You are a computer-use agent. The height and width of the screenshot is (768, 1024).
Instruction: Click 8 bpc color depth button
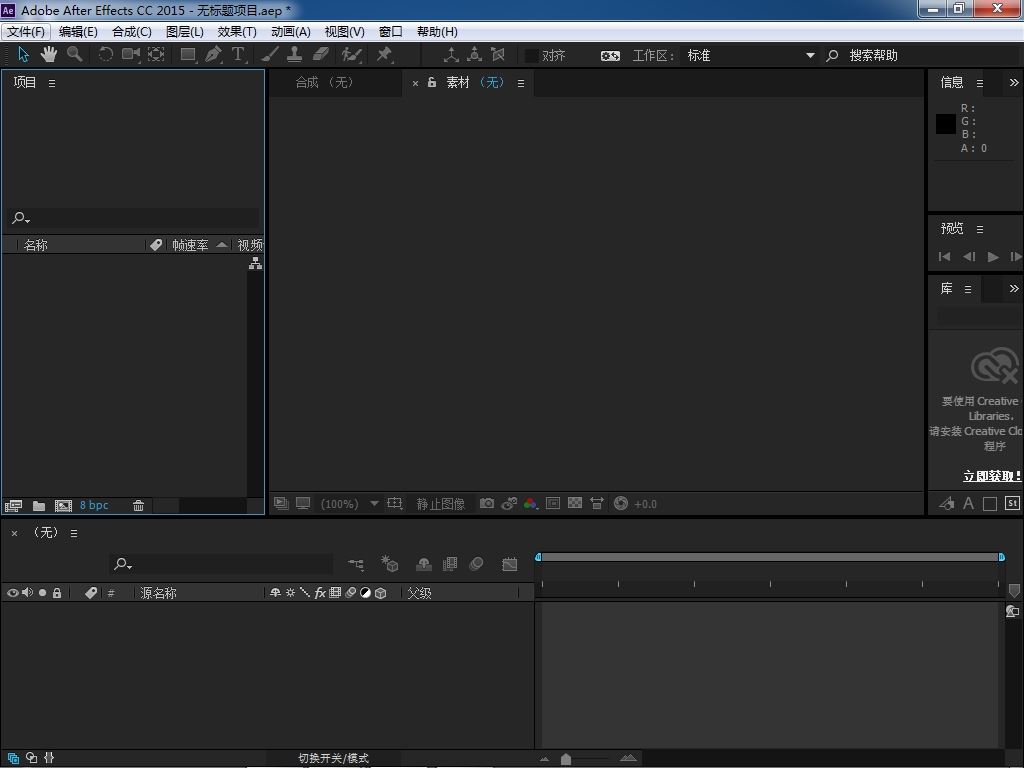coord(94,505)
